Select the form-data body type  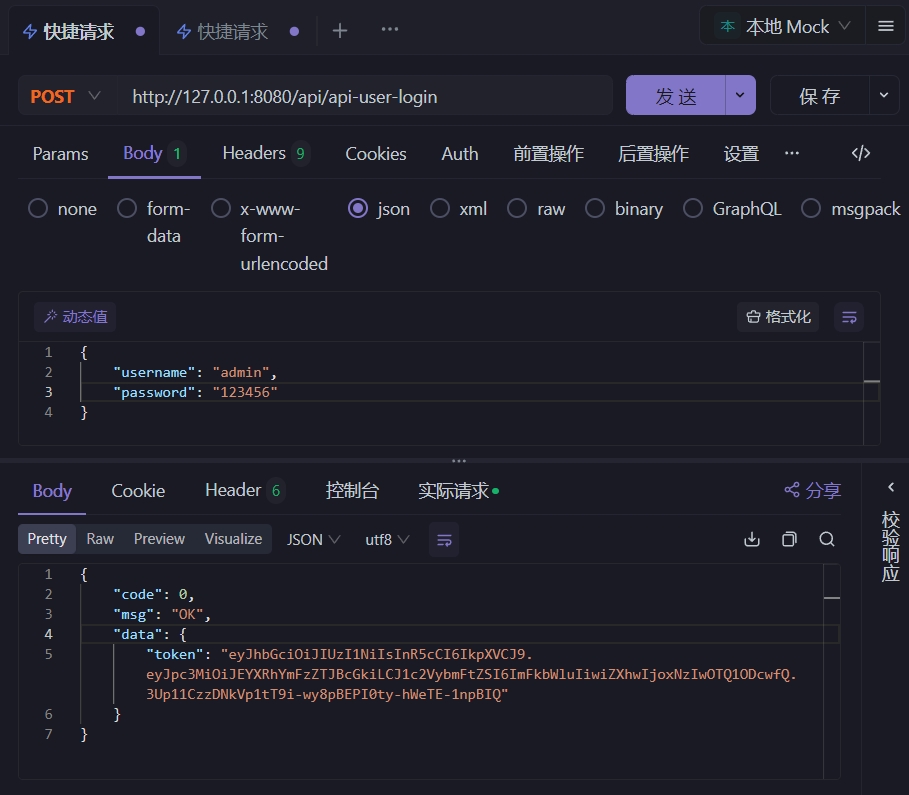127,209
